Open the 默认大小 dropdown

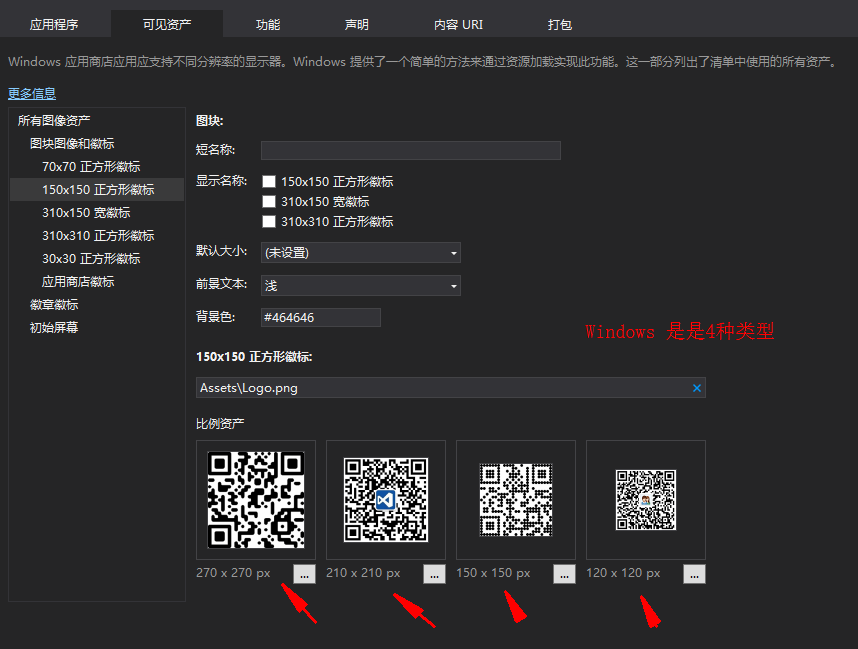361,253
